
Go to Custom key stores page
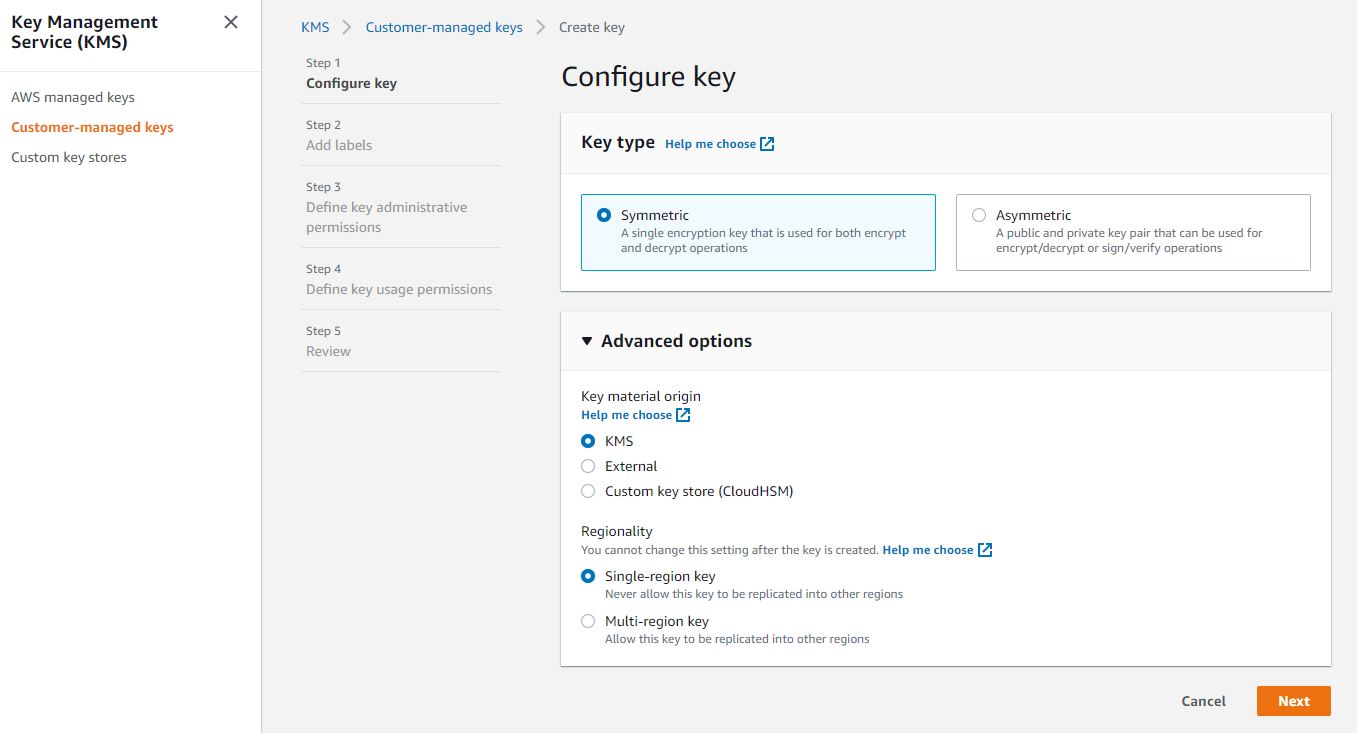[69, 157]
